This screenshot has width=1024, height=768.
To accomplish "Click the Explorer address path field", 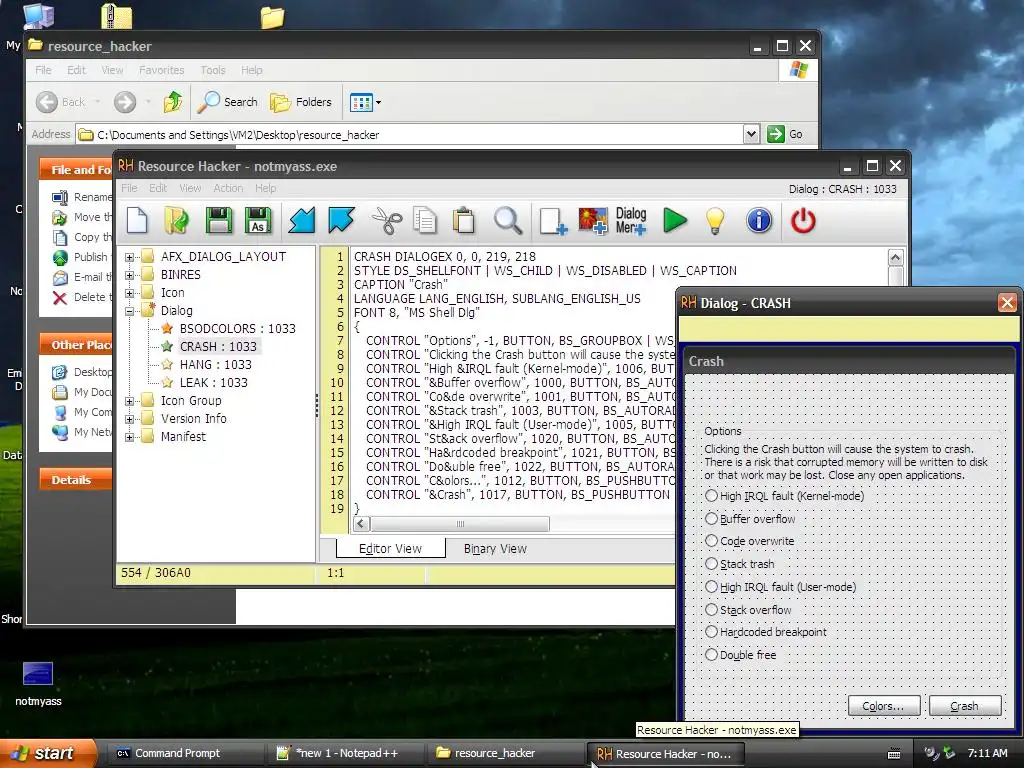I will (x=410, y=135).
